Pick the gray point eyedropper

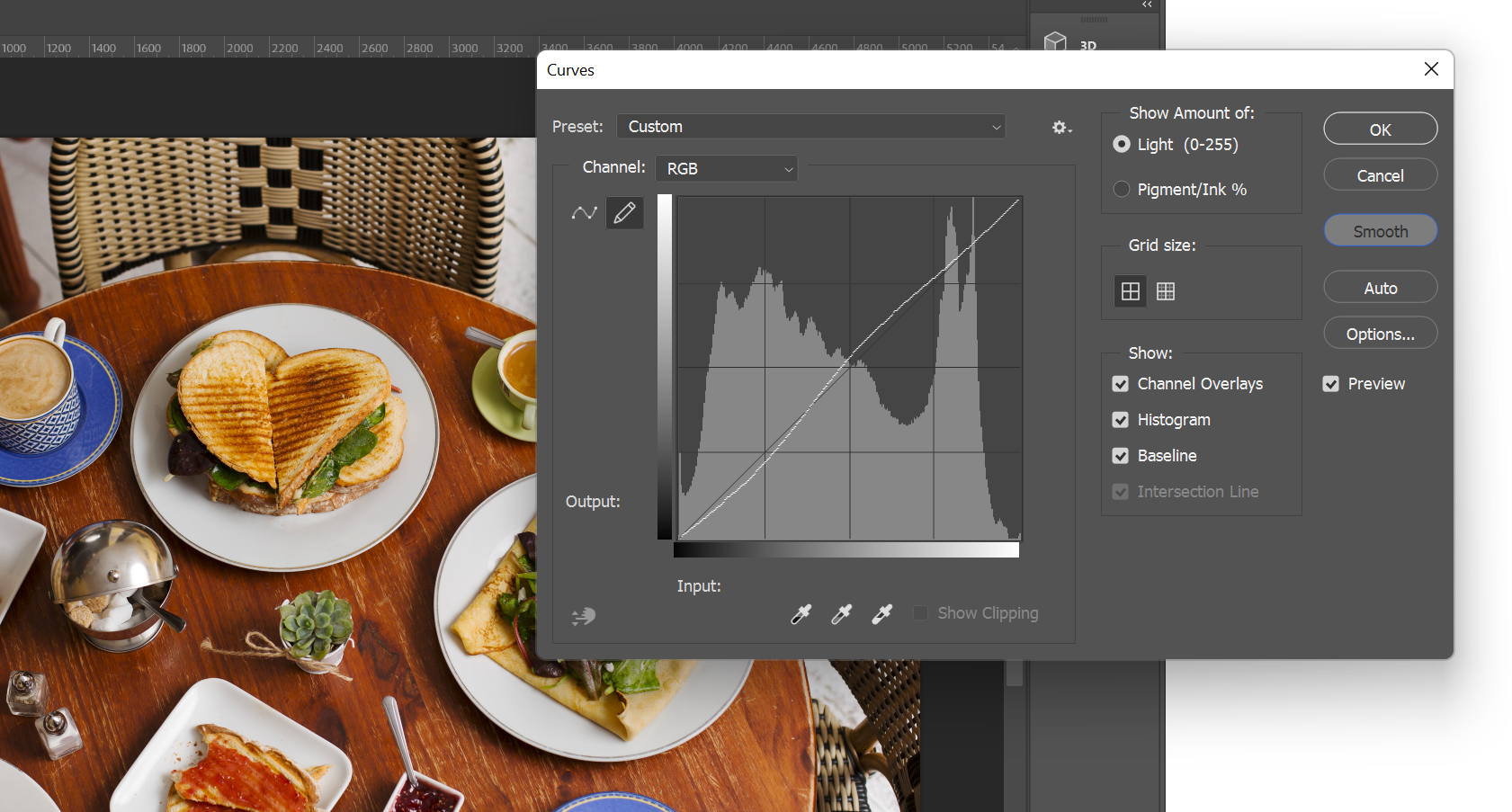pos(841,614)
